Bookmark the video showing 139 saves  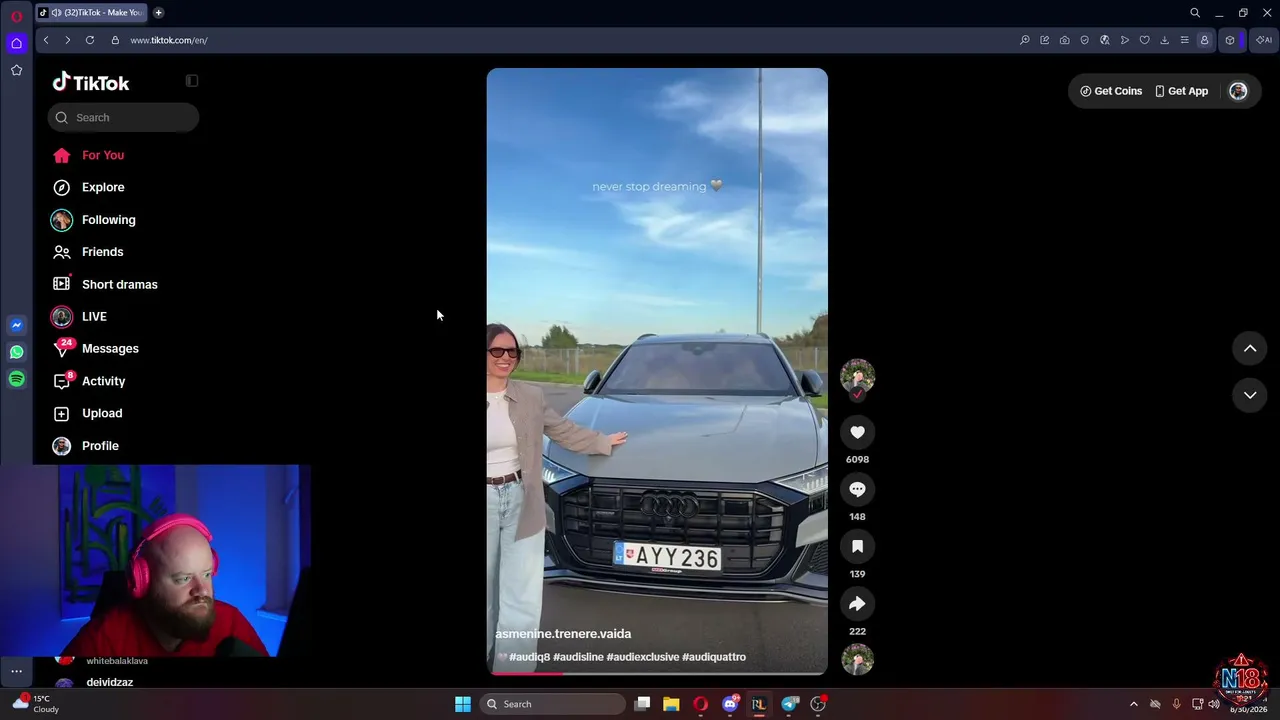(x=857, y=547)
